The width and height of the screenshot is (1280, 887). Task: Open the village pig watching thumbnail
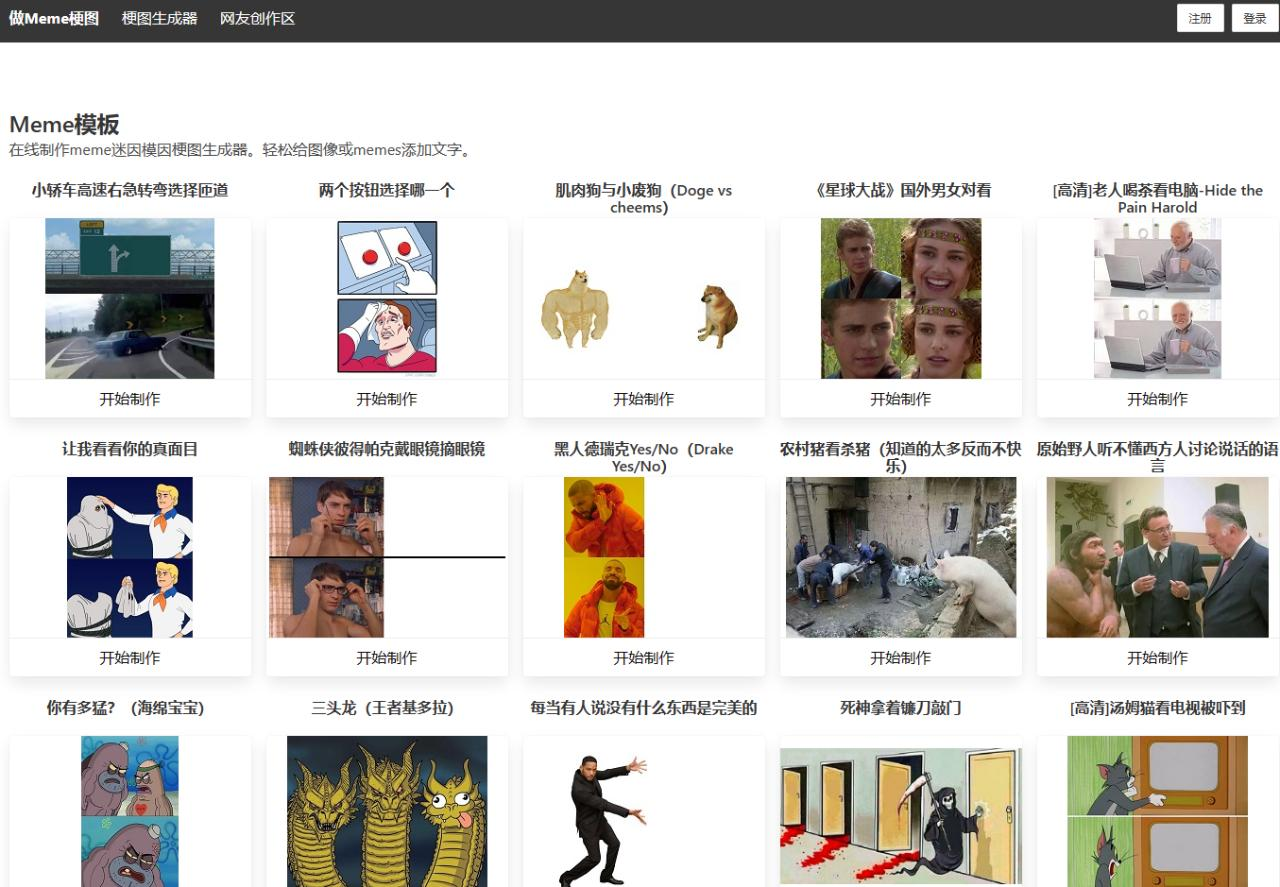pos(901,557)
